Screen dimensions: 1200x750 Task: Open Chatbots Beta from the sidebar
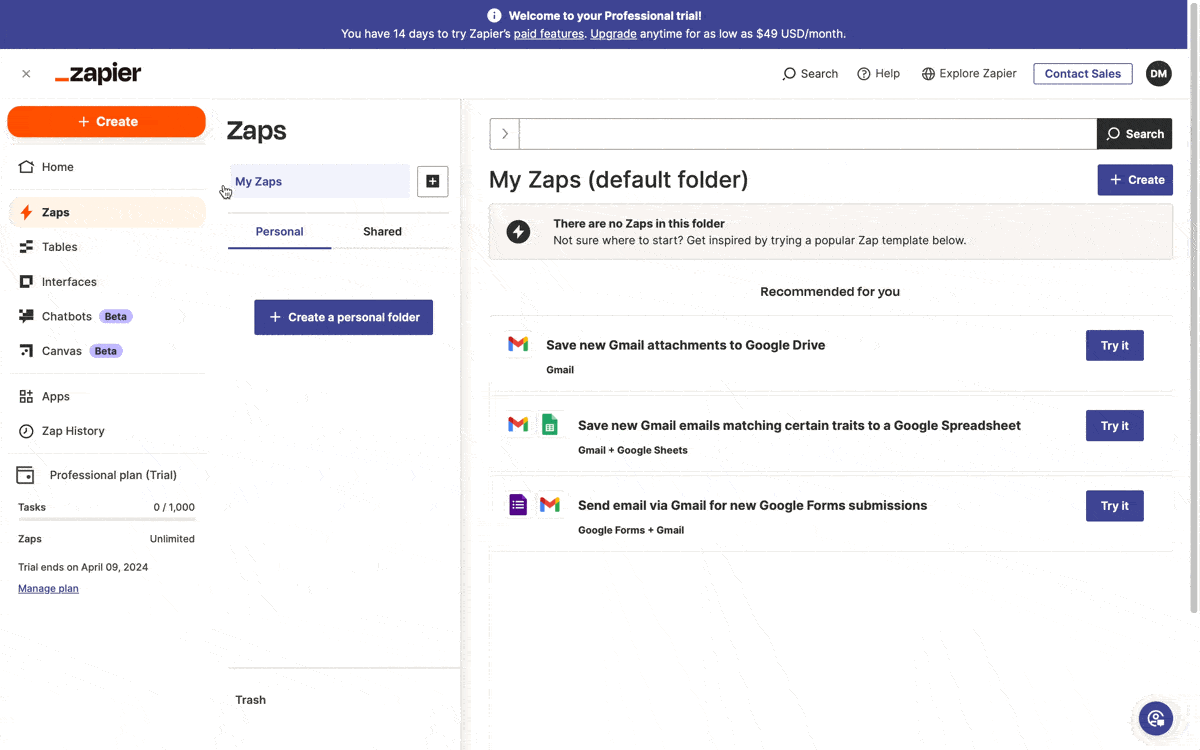[x=67, y=316]
